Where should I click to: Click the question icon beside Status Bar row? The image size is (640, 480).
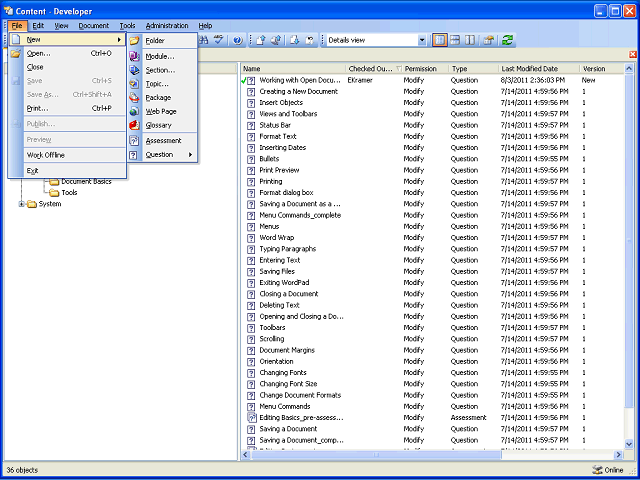251,125
